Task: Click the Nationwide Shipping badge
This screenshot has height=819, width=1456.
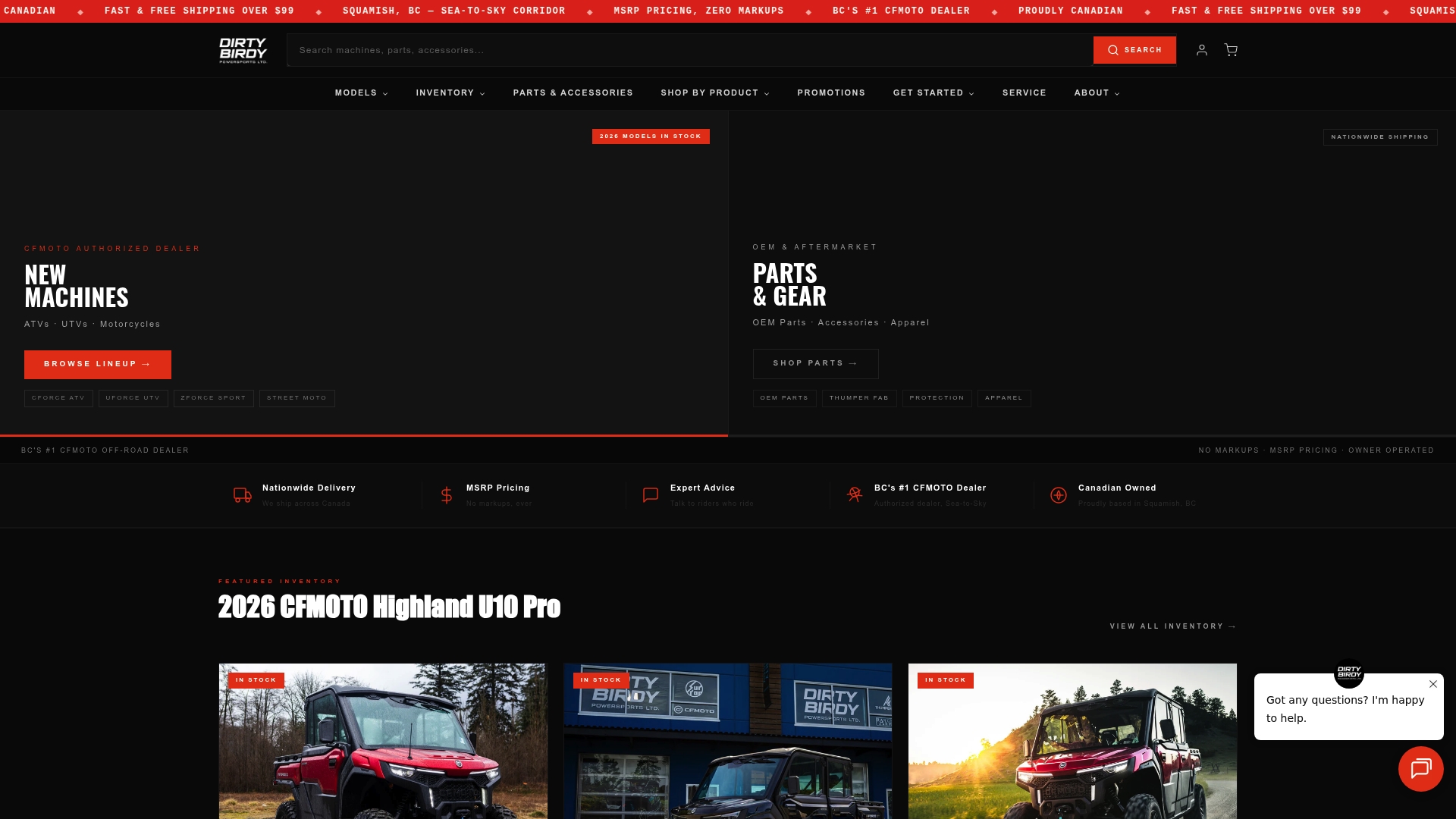Action: point(1380,137)
